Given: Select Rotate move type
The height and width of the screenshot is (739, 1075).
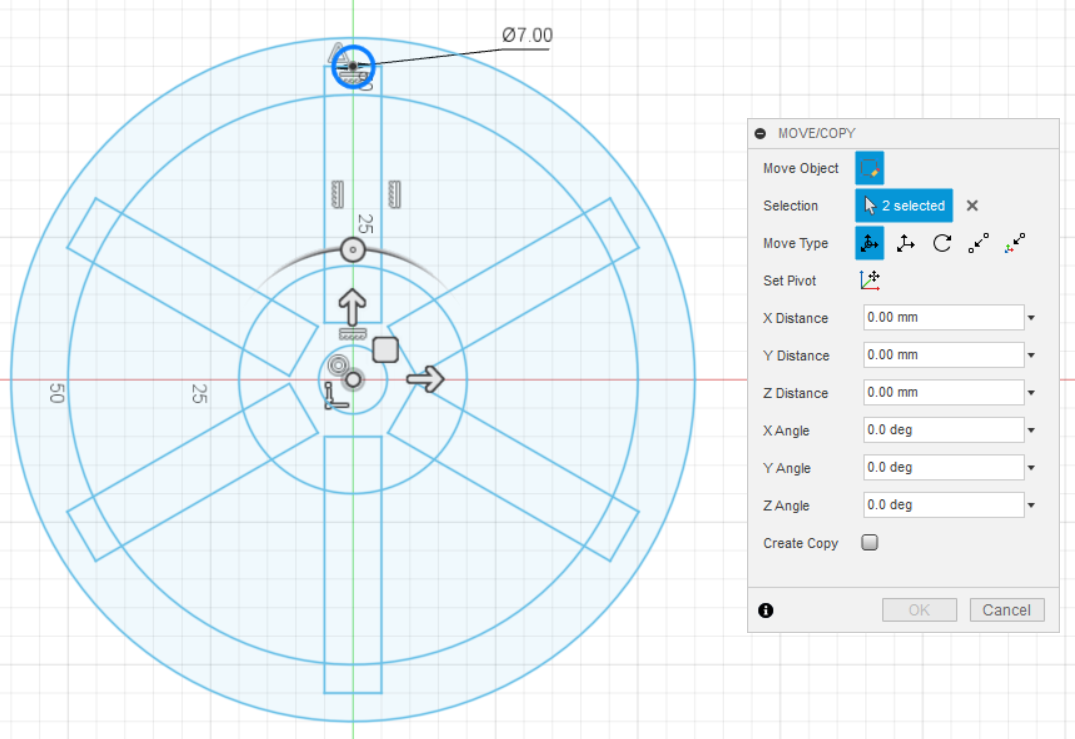Looking at the screenshot, I should pyautogui.click(x=942, y=243).
